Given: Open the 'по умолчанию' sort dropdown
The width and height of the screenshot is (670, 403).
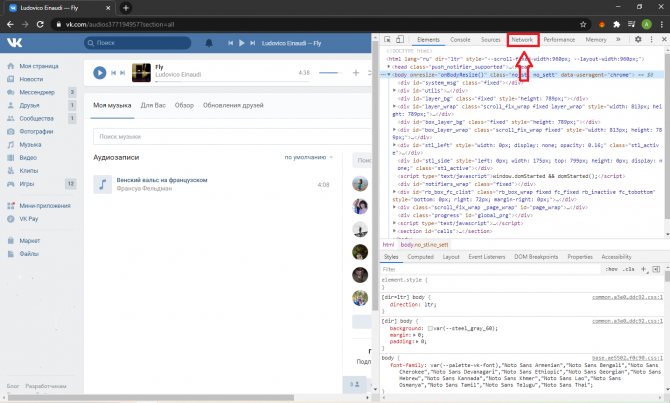Looking at the screenshot, I should [x=307, y=157].
